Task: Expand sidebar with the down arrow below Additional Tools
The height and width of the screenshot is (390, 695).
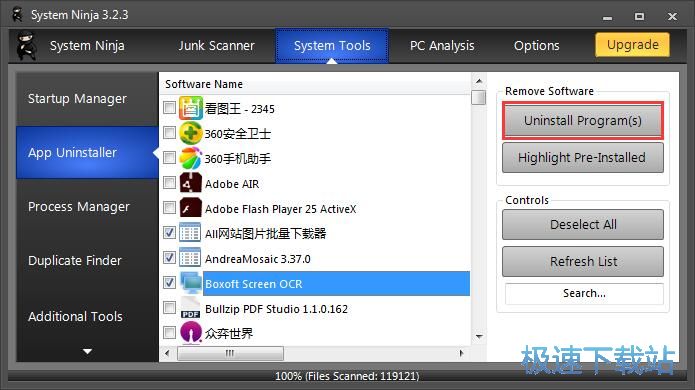Action: [x=87, y=351]
